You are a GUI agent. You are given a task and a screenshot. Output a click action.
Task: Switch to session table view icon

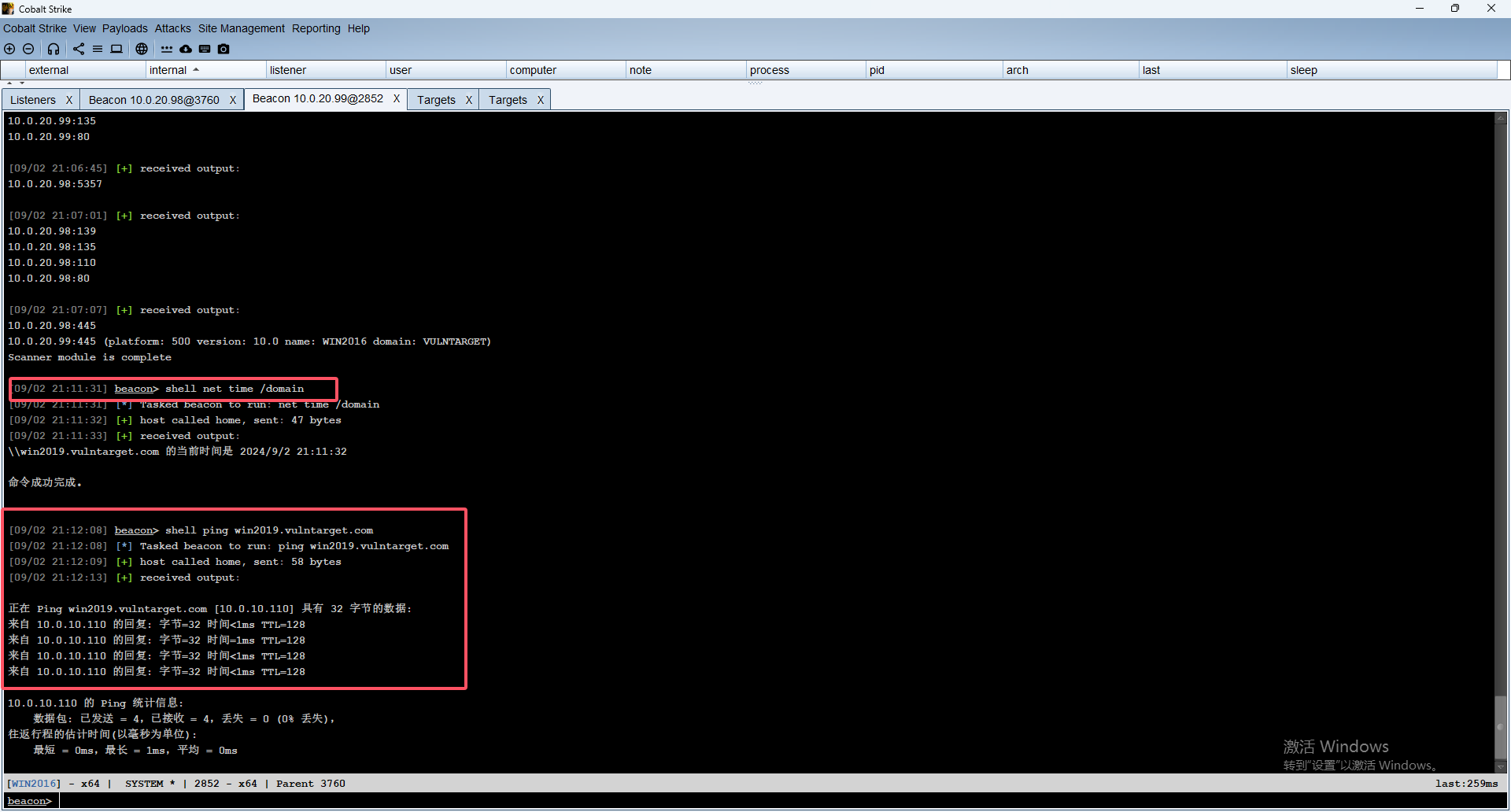[x=98, y=49]
